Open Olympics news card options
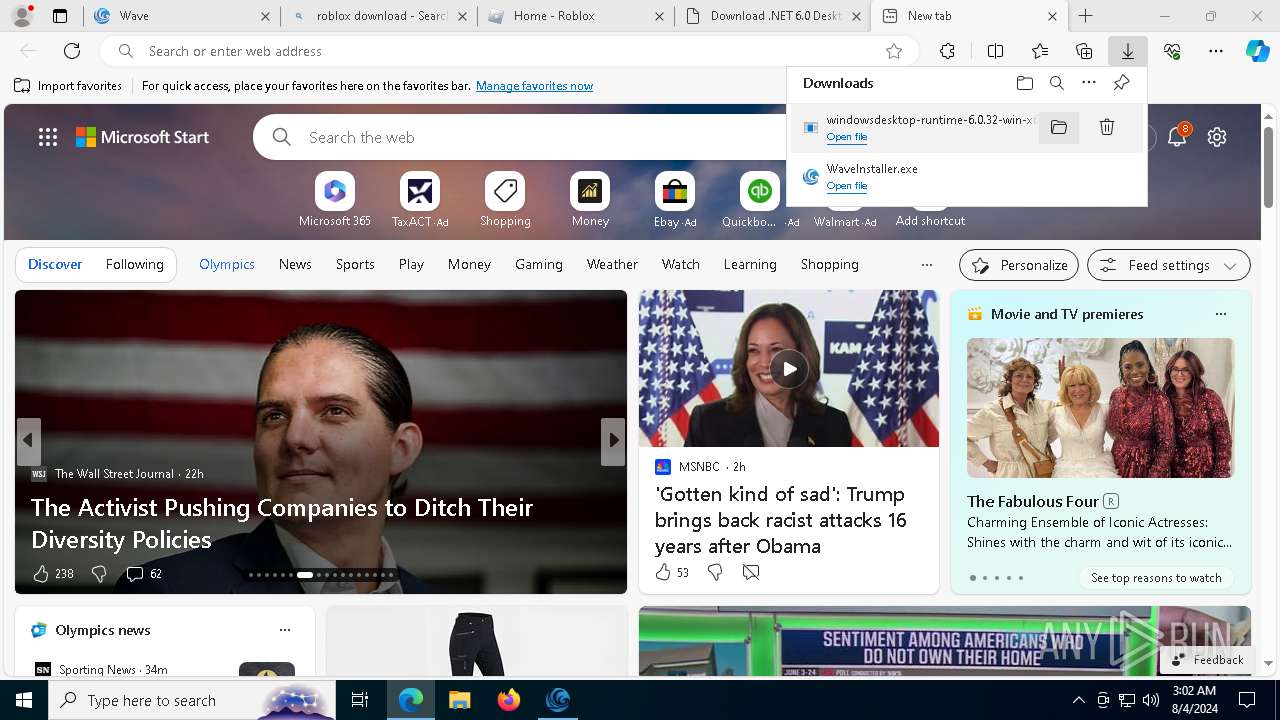Image resolution: width=1280 pixels, height=720 pixels. coord(285,630)
